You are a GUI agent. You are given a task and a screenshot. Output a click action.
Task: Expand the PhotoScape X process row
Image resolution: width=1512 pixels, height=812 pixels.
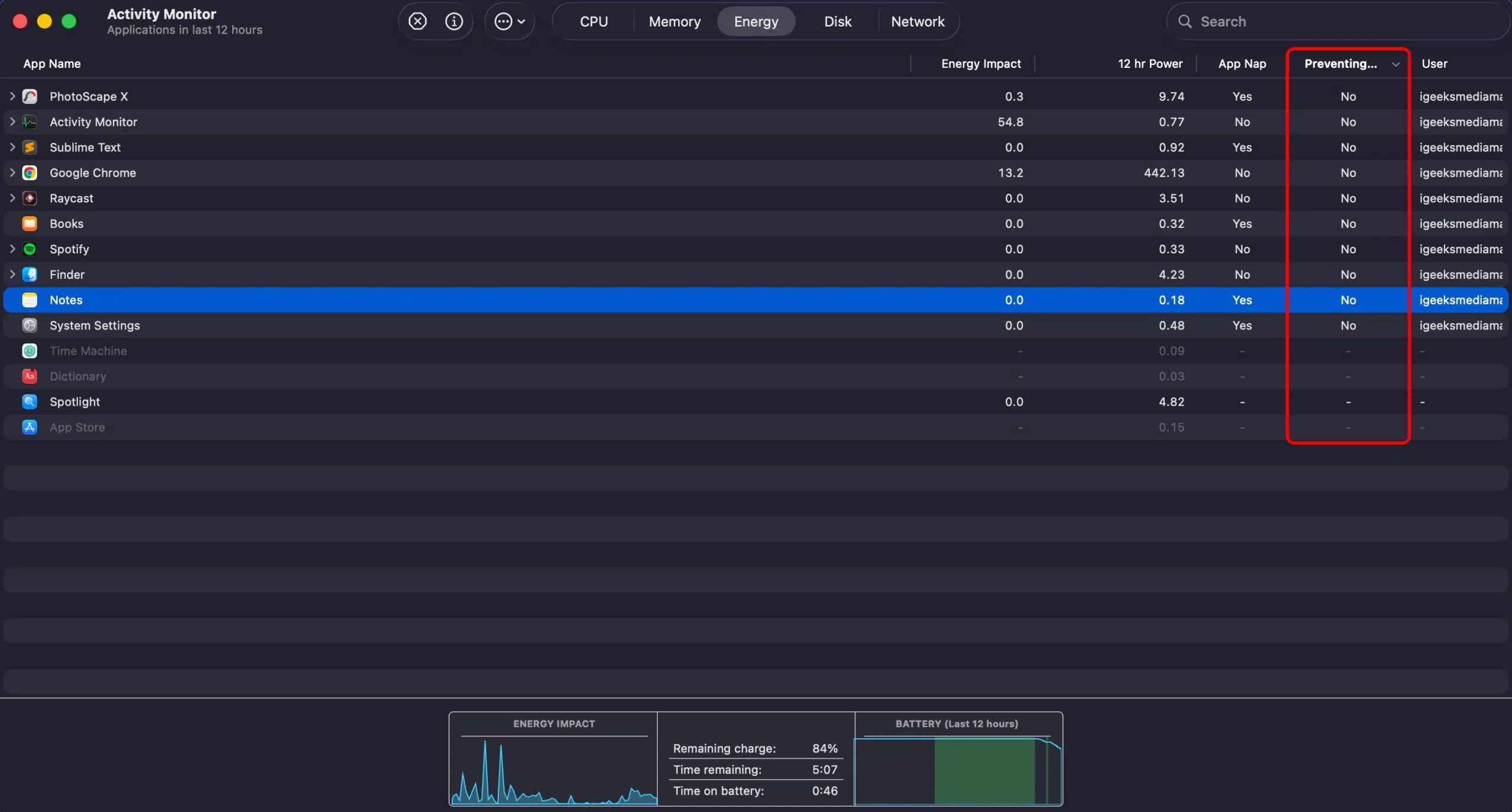tap(12, 96)
